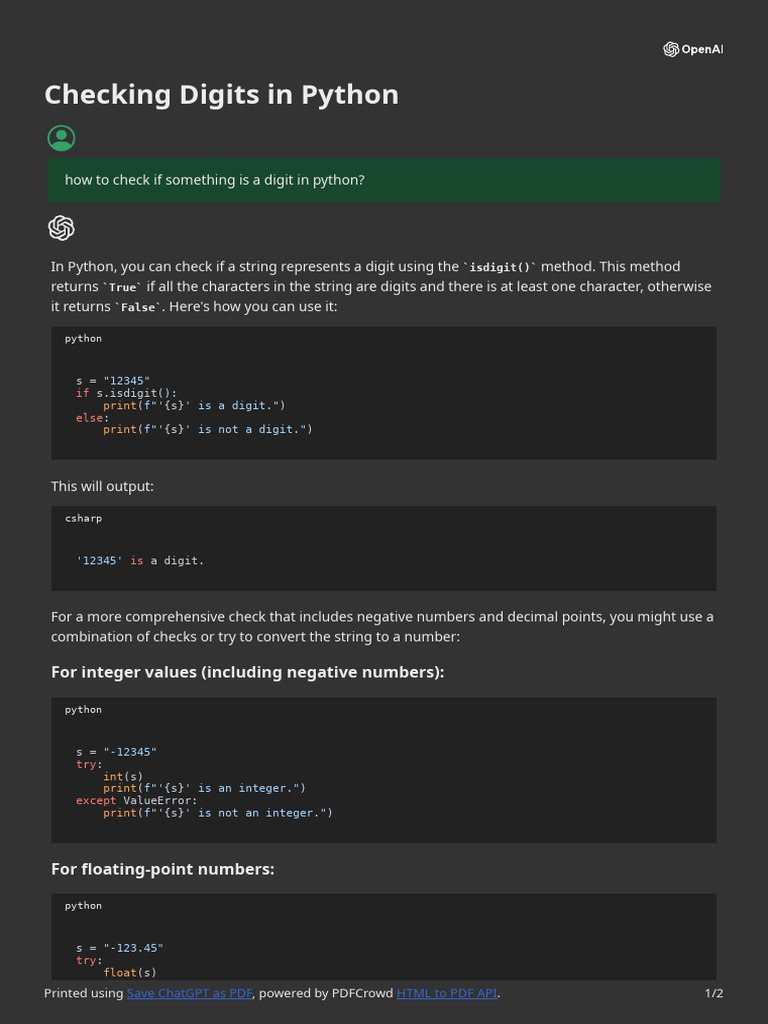Viewport: 768px width, 1024px height.
Task: Click the Checking Digits in Python title
Action: pos(221,95)
